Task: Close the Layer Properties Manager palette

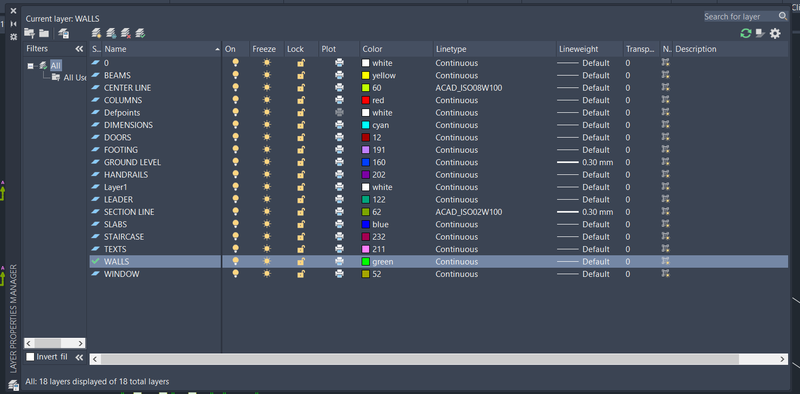Action: (13, 11)
